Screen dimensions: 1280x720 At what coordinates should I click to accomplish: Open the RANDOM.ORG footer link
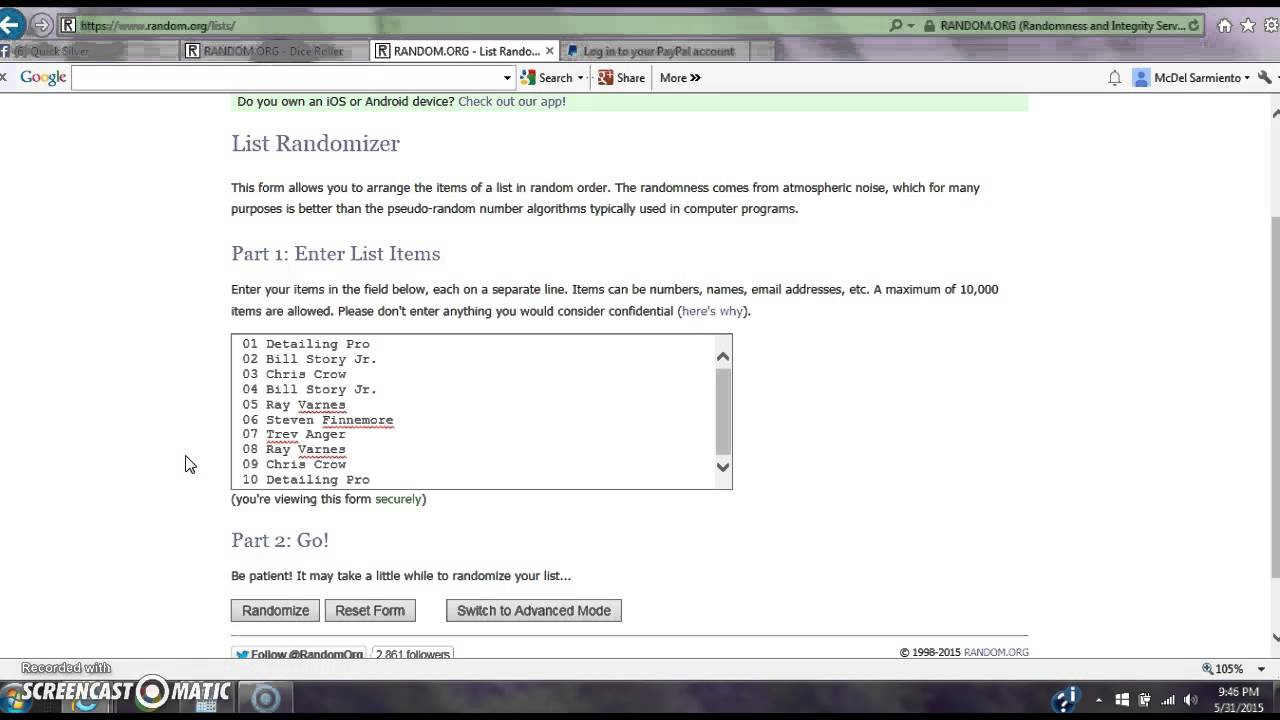(x=996, y=652)
